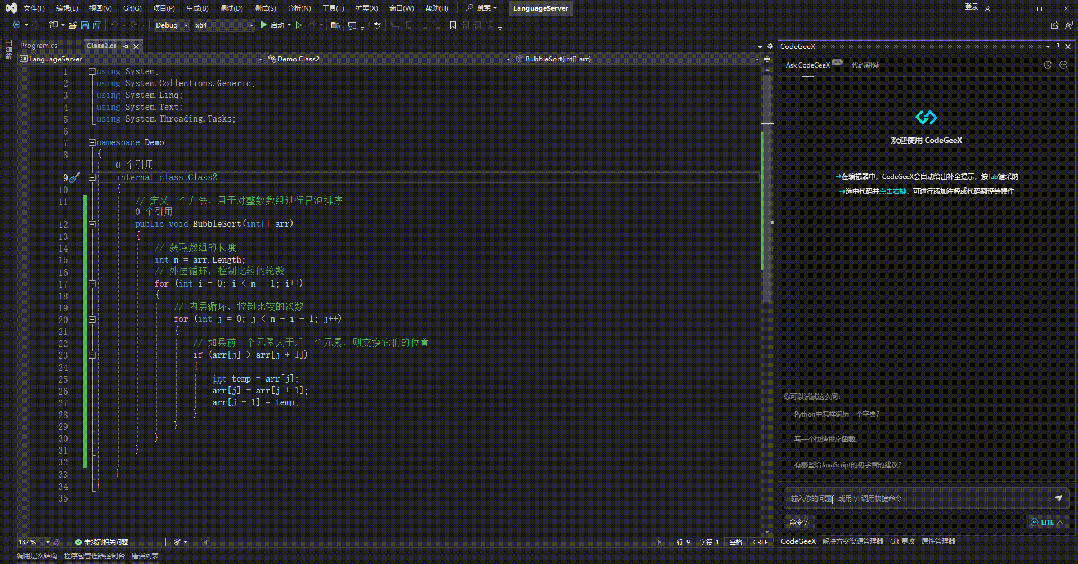Toggle the LITE model switch in CodeGeeX
1078x564 pixels.
point(1047,522)
